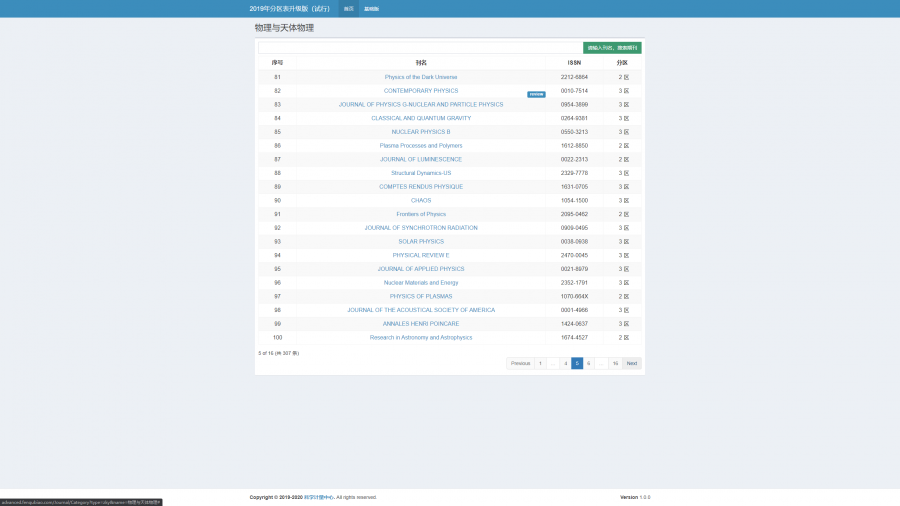Viewport: 900px width, 506px height.
Task: Open the ANNALES HENRI POINCARE link
Action: pos(421,324)
